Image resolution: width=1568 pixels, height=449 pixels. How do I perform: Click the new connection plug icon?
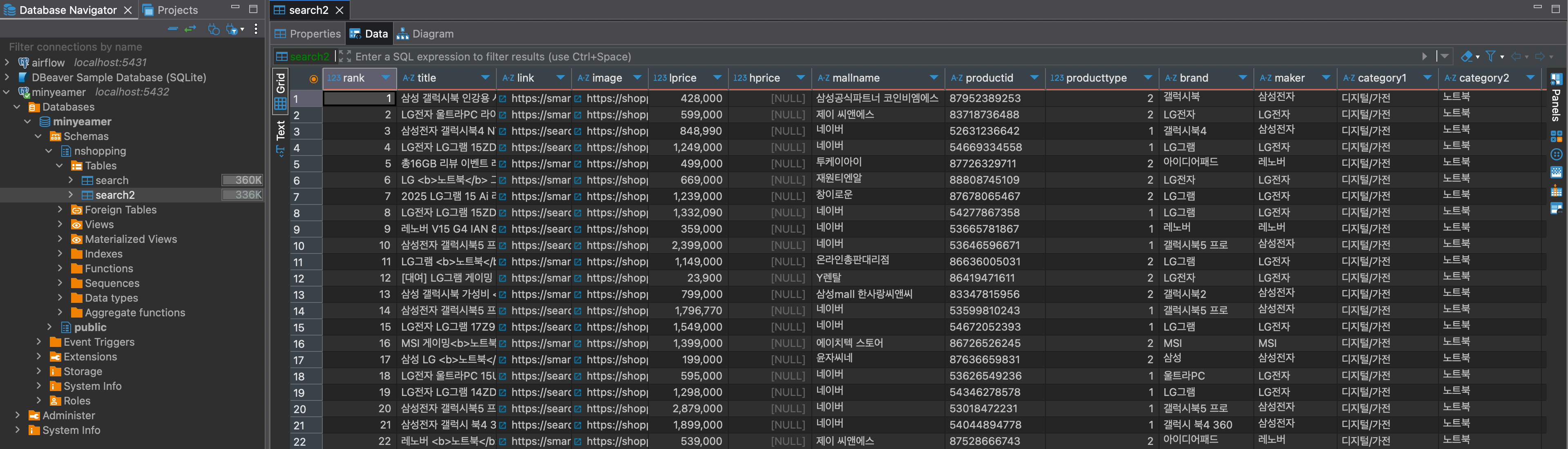click(213, 29)
